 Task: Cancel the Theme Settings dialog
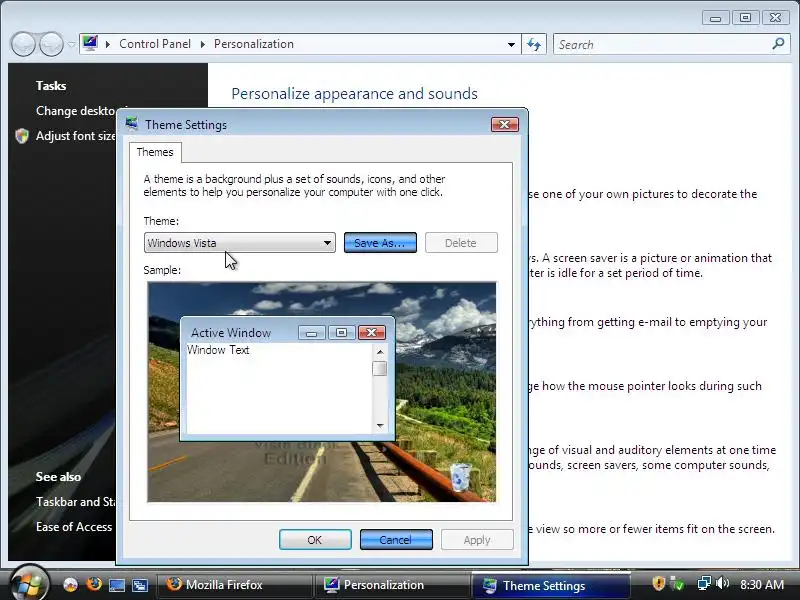[396, 540]
